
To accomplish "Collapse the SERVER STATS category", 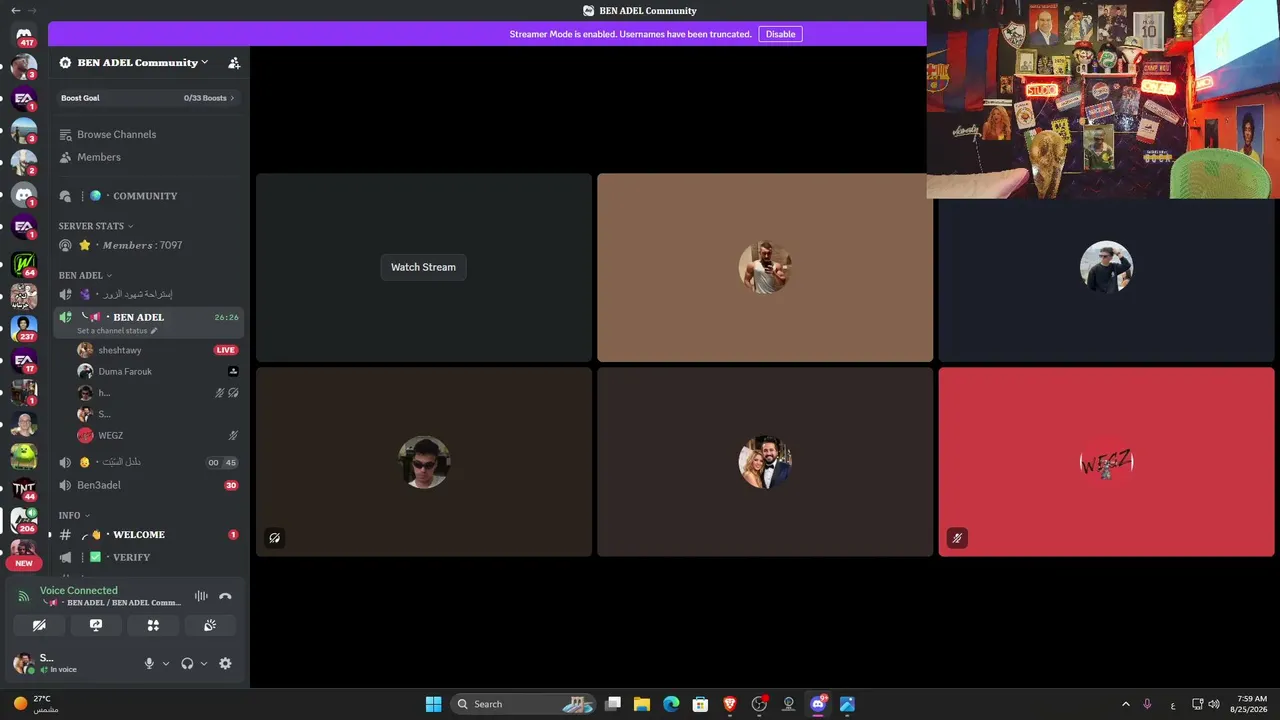I will [x=96, y=226].
